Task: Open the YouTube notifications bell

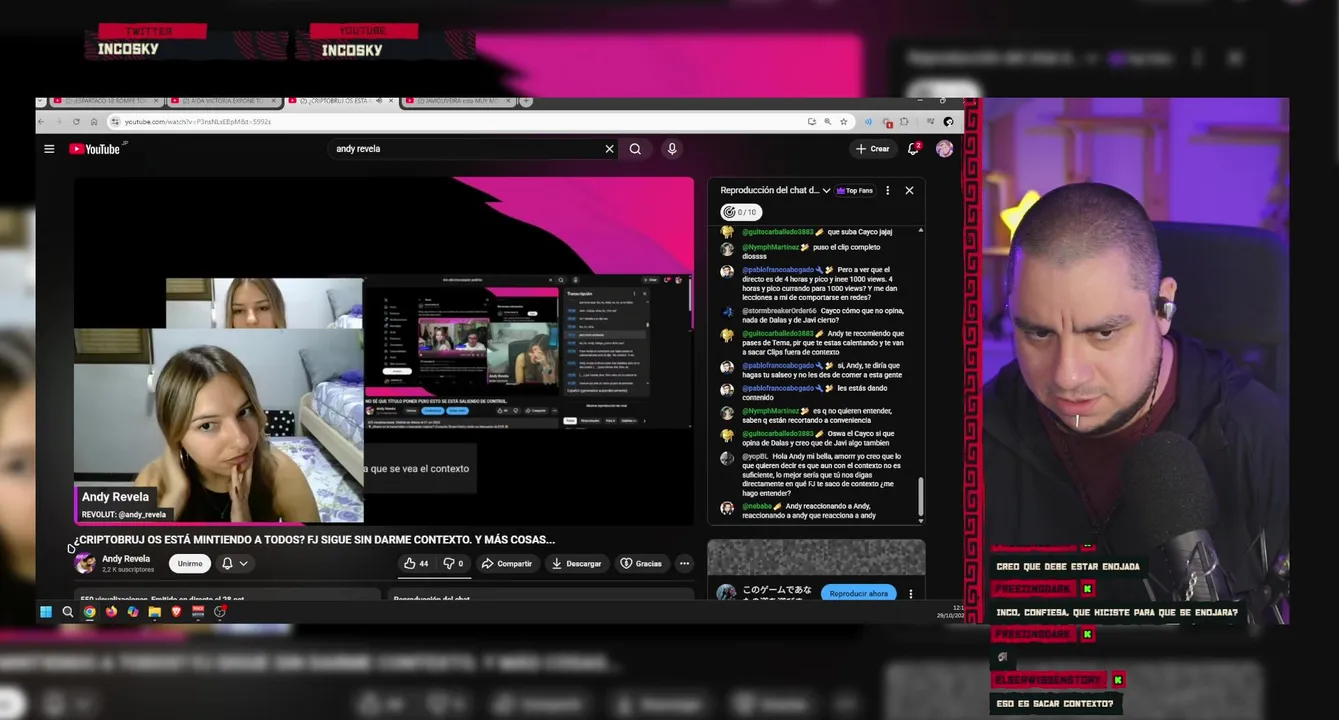Action: (913, 149)
